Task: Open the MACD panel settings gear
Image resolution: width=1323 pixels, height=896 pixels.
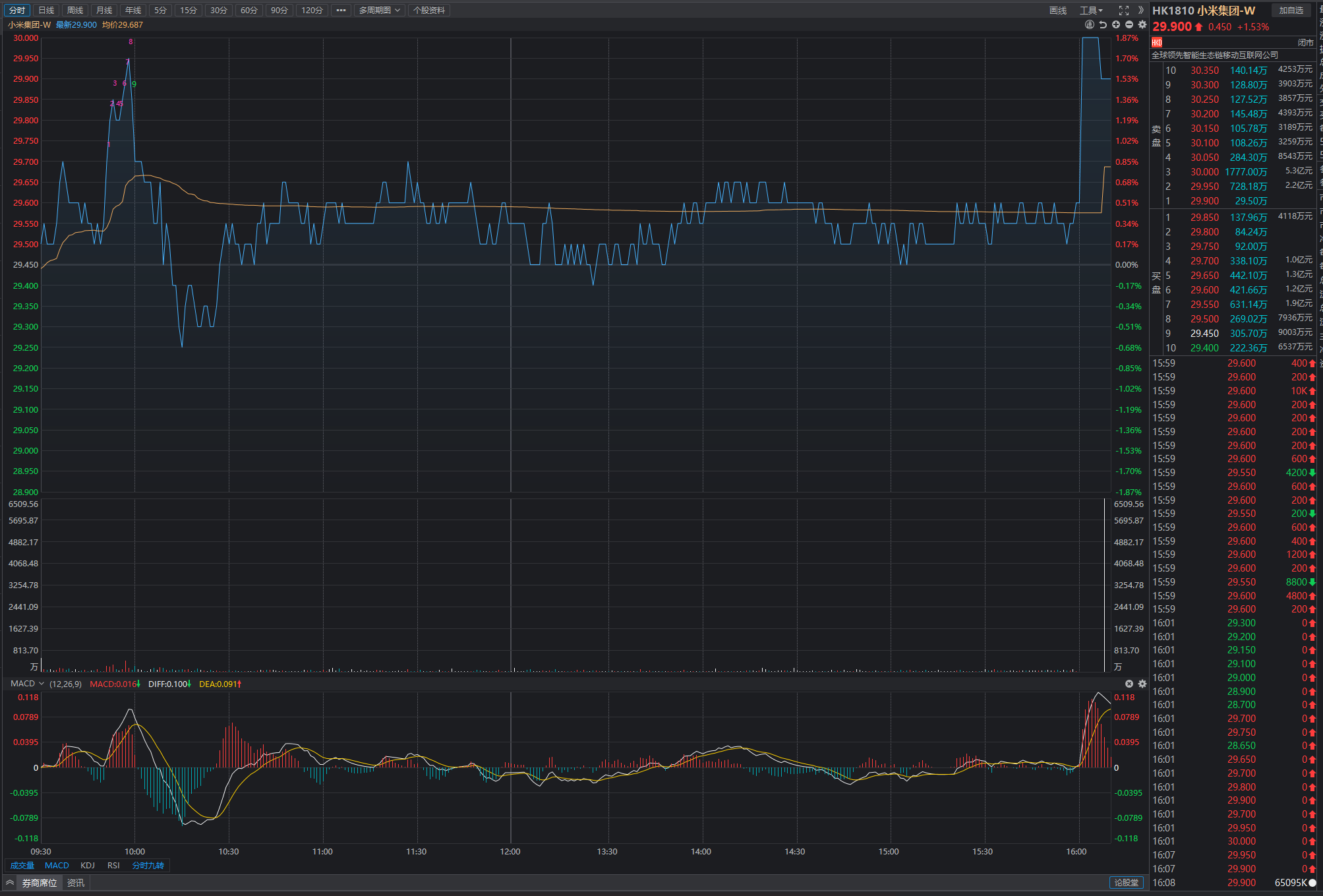Action: (1142, 684)
